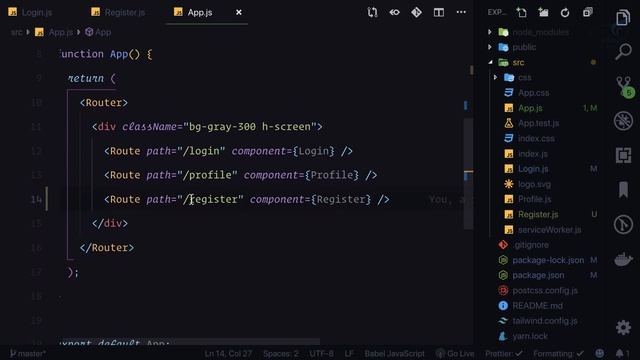
Task: Open Profile.js in the file tree
Action: tap(534, 199)
